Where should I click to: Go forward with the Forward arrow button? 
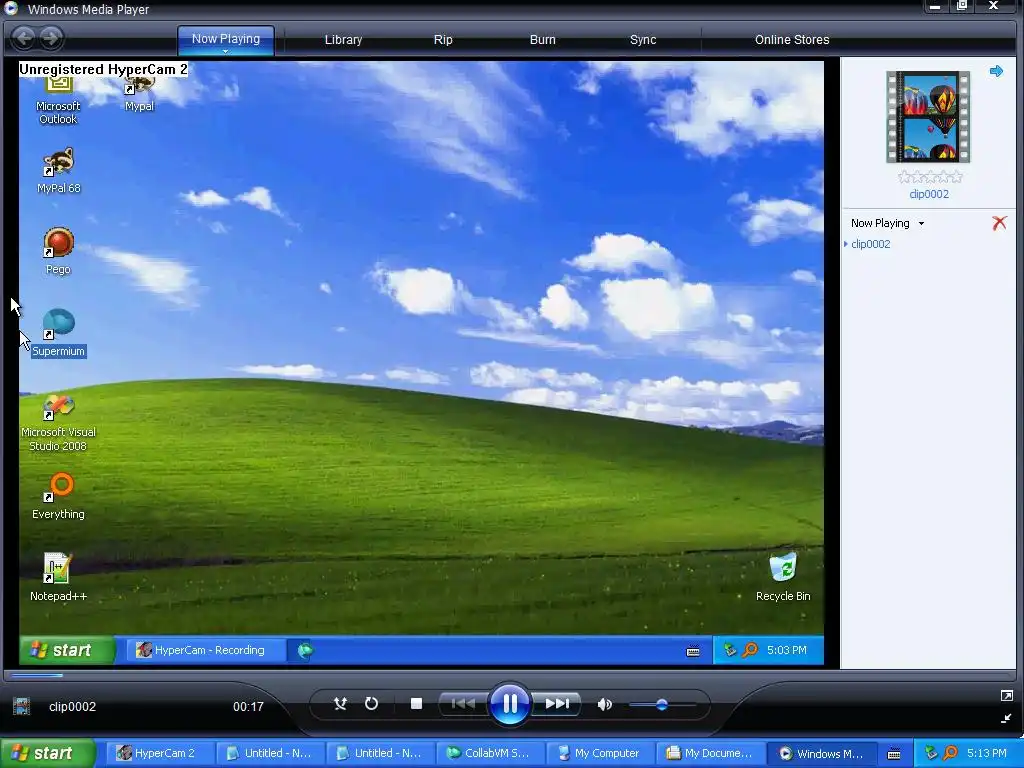tap(51, 38)
